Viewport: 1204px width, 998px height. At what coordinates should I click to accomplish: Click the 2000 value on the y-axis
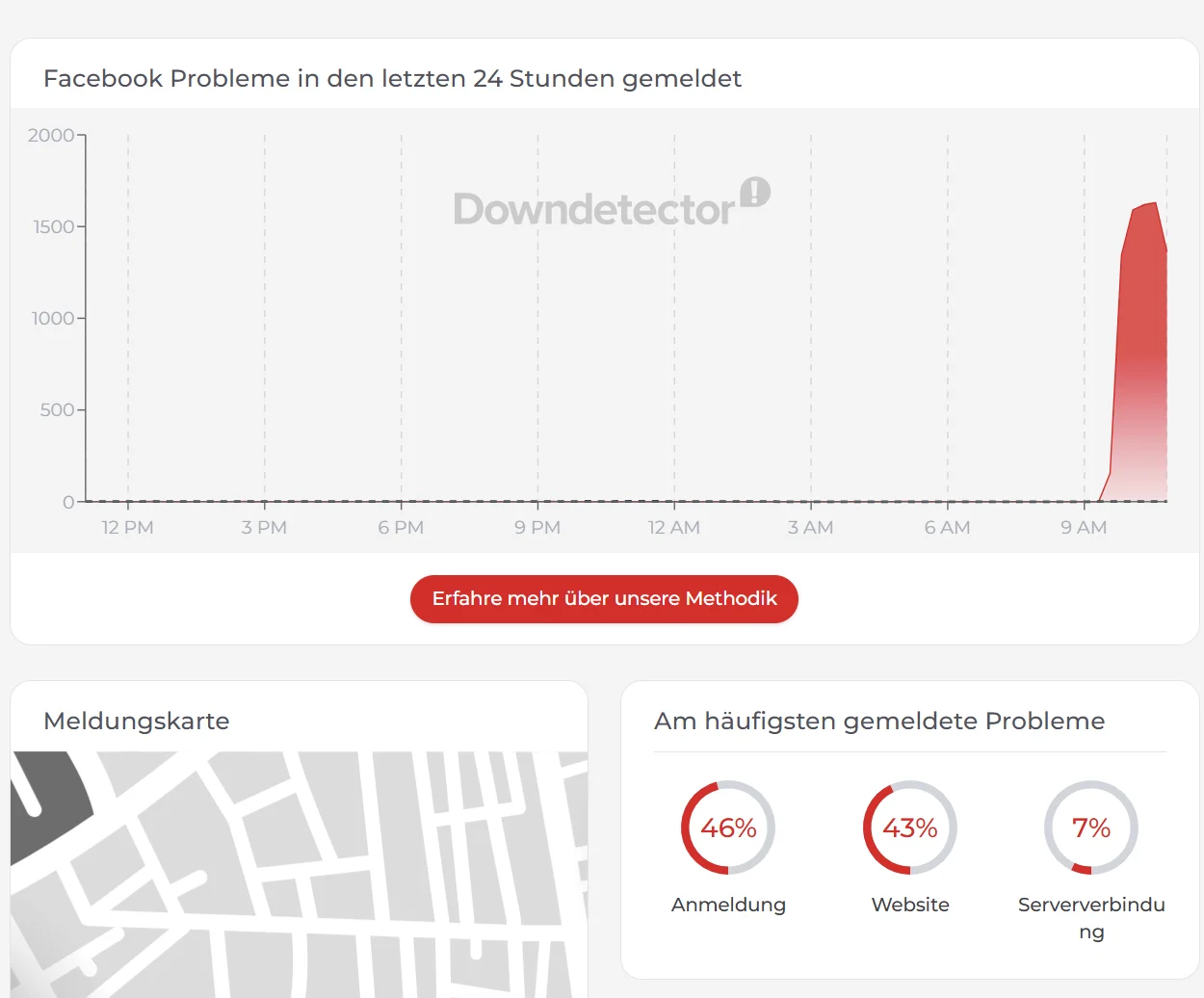(x=51, y=135)
